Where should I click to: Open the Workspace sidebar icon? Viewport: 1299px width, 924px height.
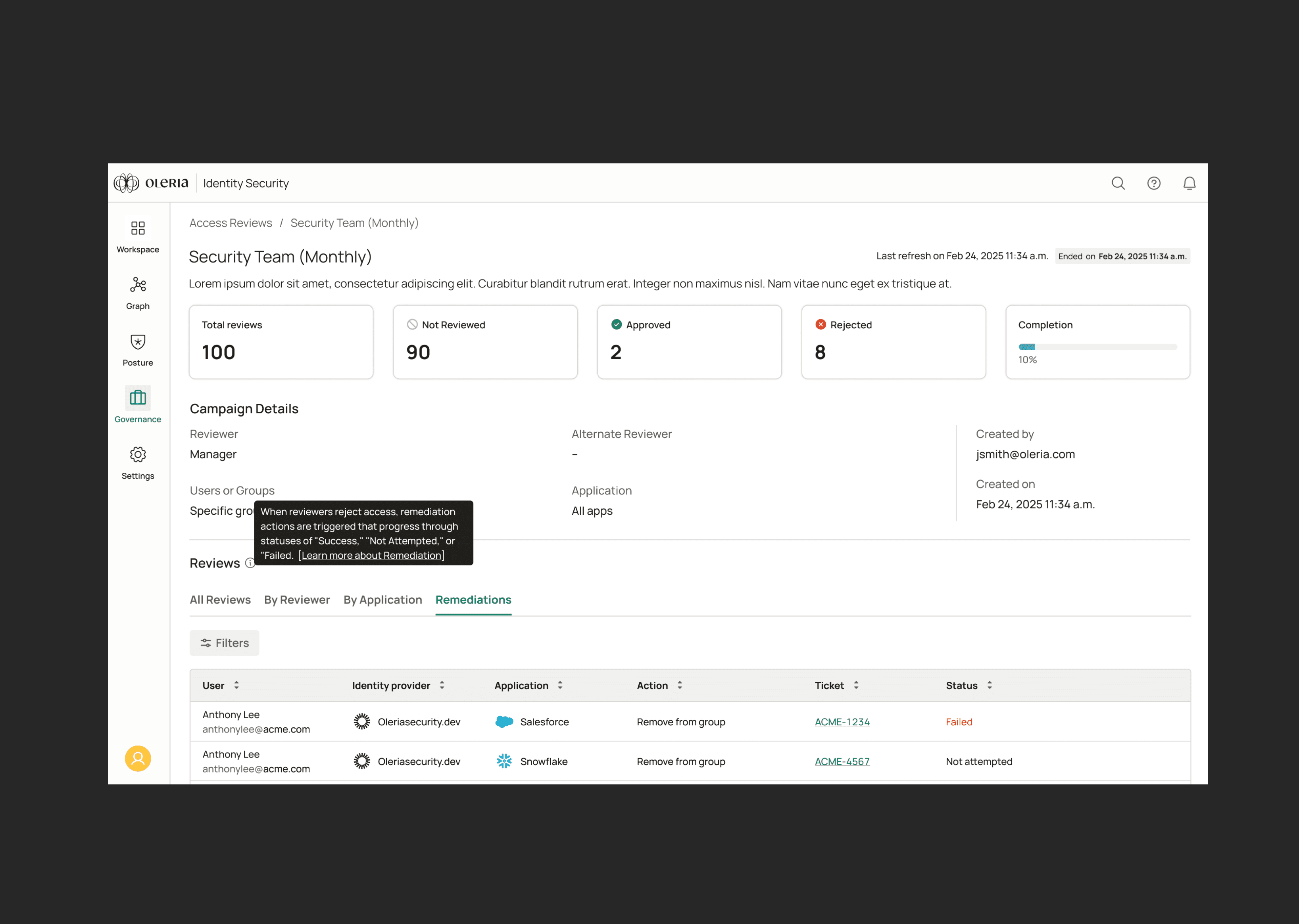point(138,228)
